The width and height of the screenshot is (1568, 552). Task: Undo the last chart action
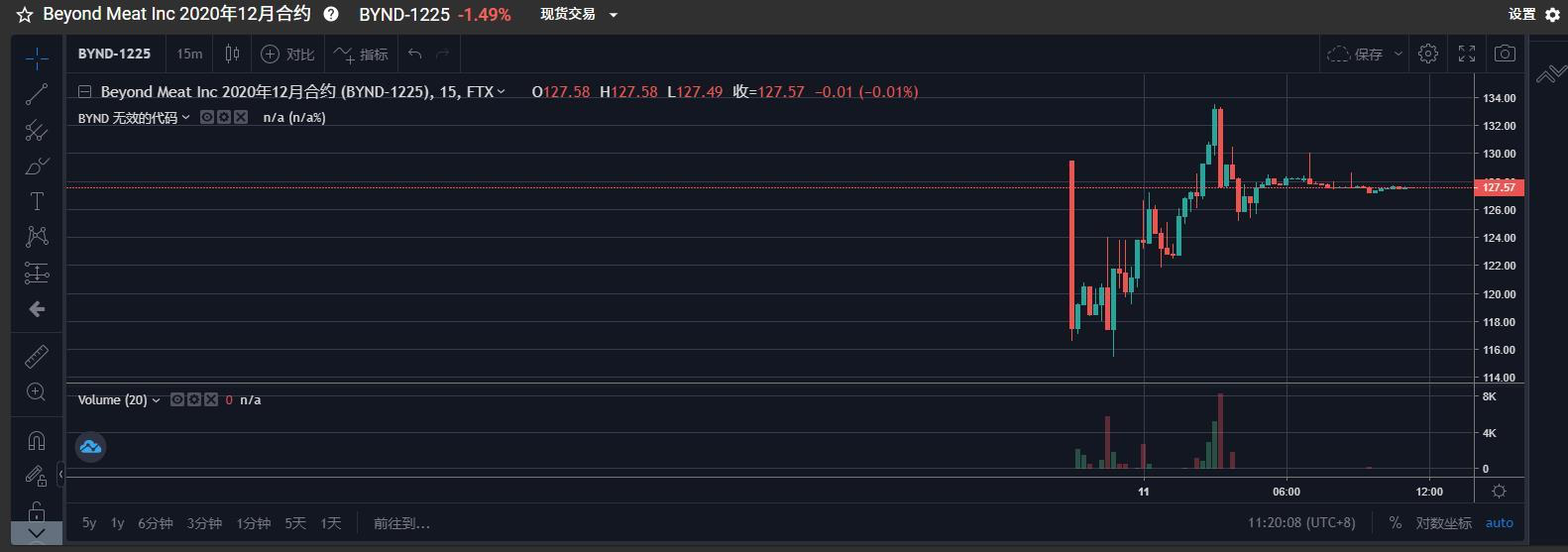click(x=415, y=54)
